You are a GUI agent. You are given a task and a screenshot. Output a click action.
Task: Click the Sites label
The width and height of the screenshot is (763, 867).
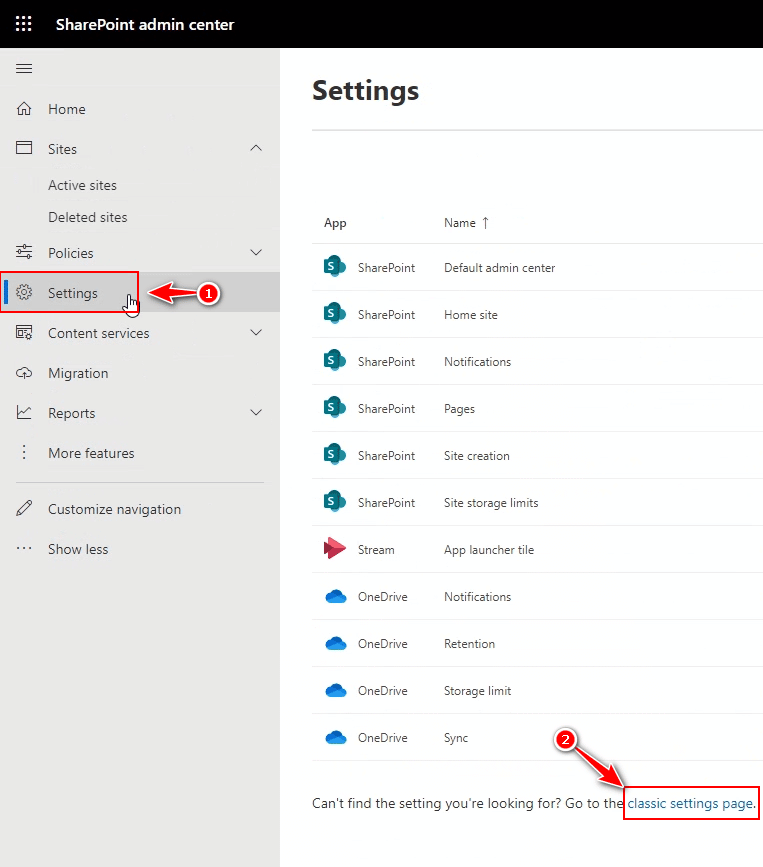click(x=62, y=149)
